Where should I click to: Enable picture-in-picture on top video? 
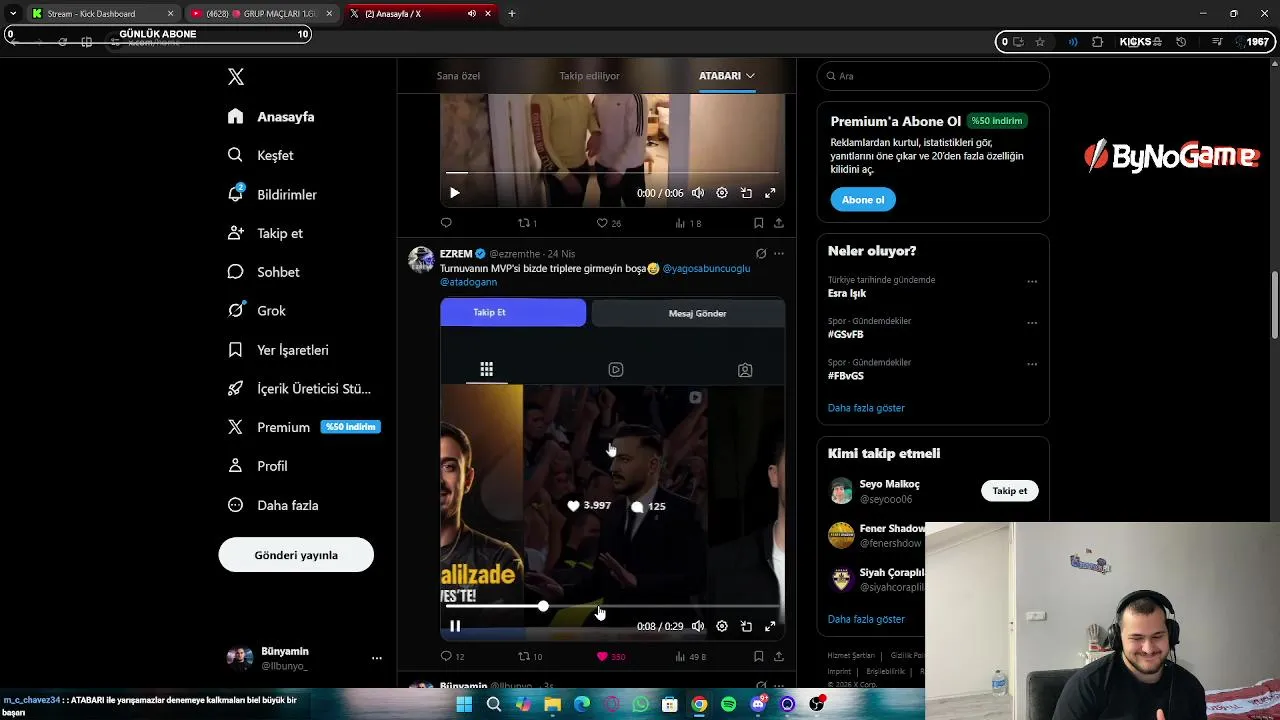(x=746, y=193)
